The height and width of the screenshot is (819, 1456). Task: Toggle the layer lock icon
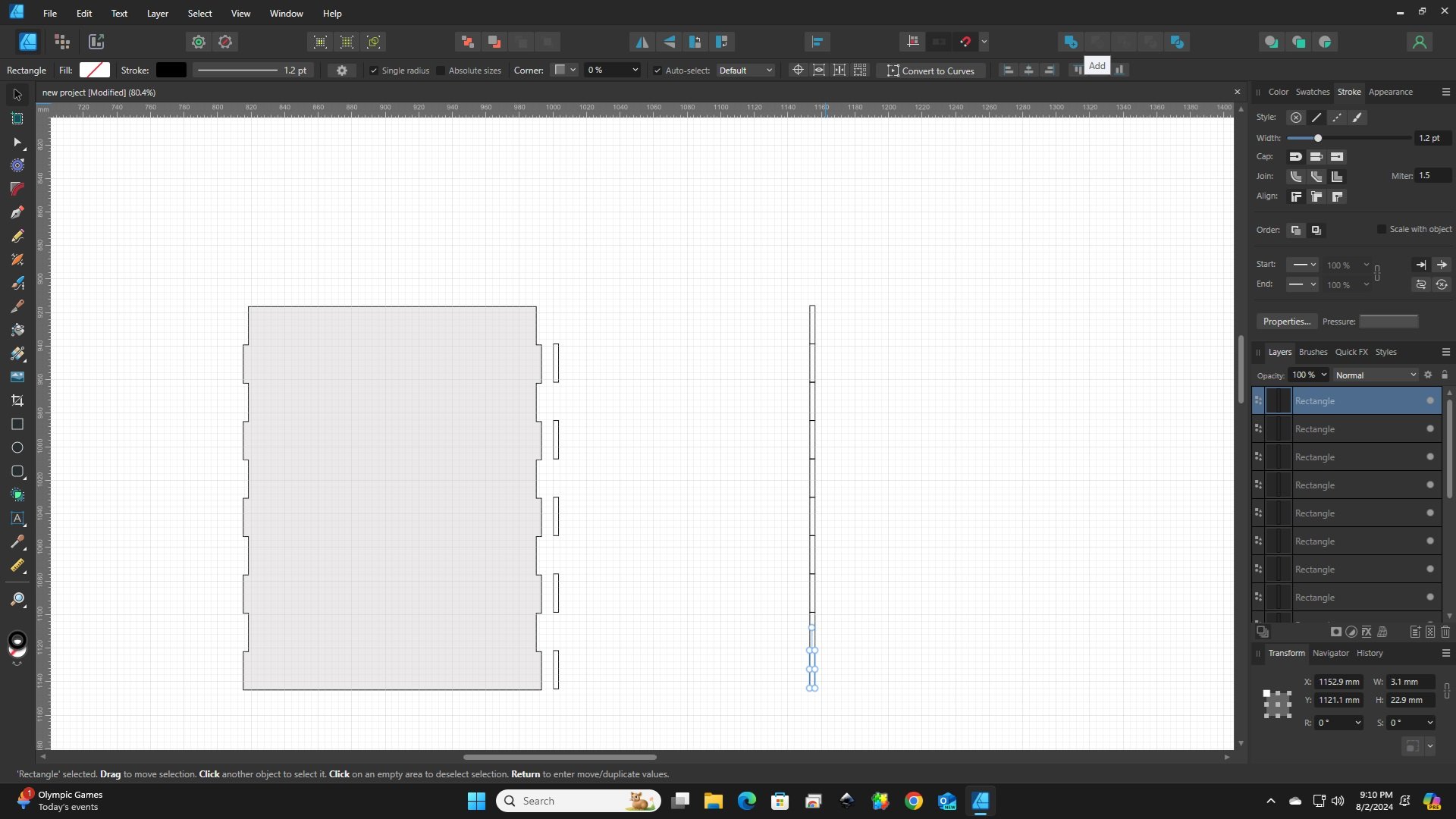[1445, 375]
